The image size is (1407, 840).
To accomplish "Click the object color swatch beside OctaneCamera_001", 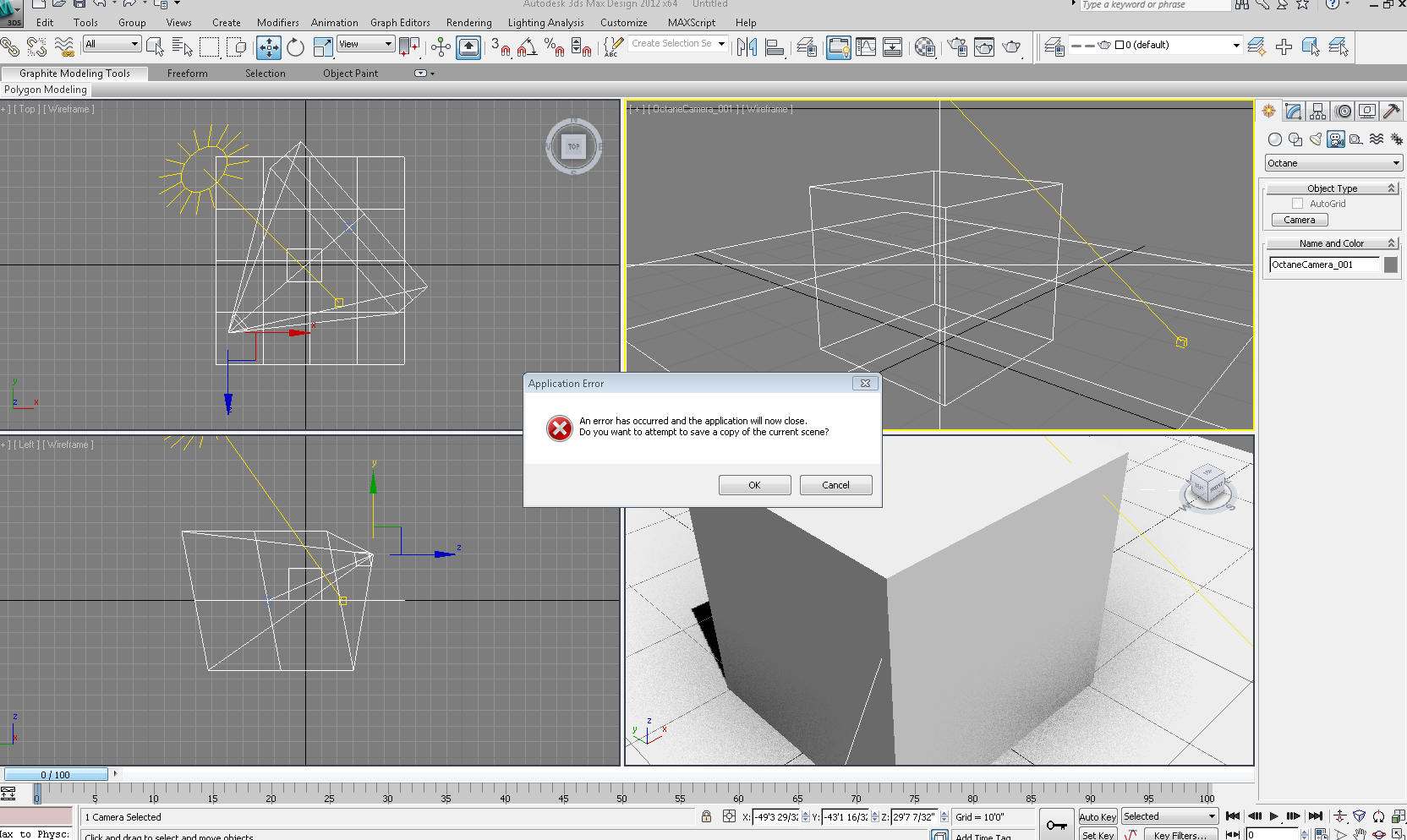I will (1390, 265).
